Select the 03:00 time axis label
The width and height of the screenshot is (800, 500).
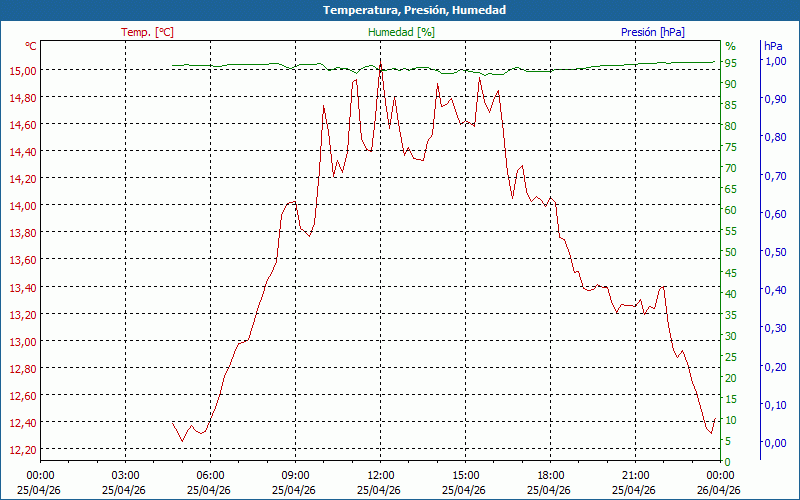125,475
